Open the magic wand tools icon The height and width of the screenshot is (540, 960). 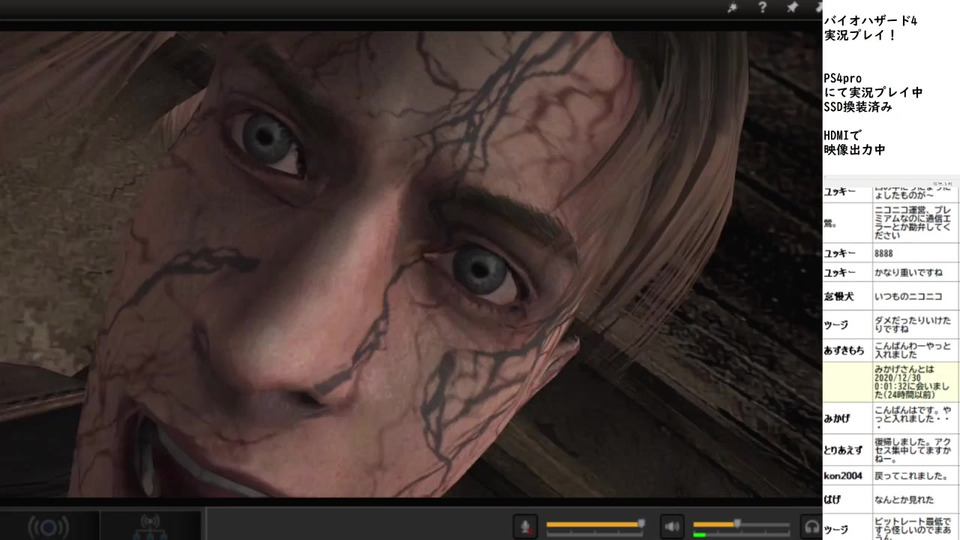point(732,7)
